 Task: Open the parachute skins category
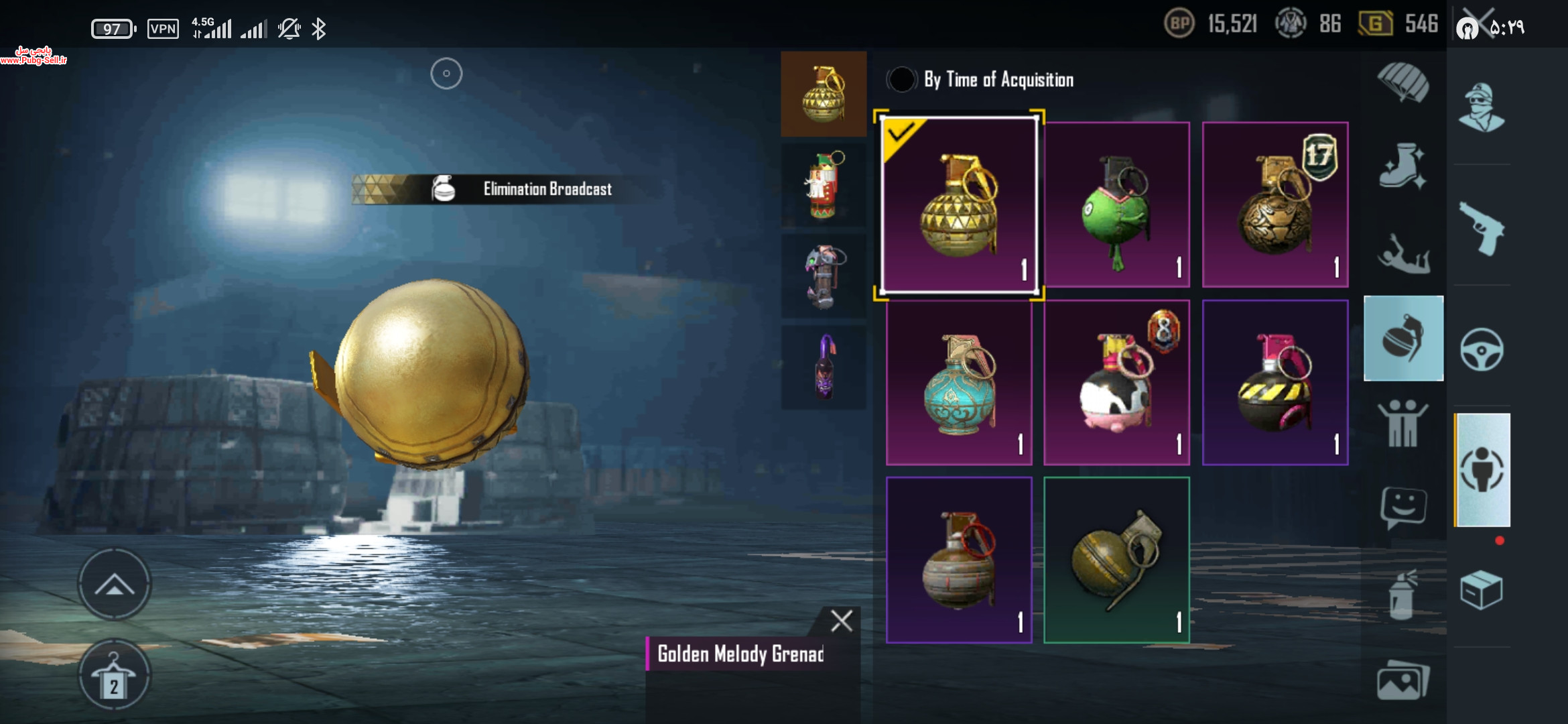tap(1403, 82)
